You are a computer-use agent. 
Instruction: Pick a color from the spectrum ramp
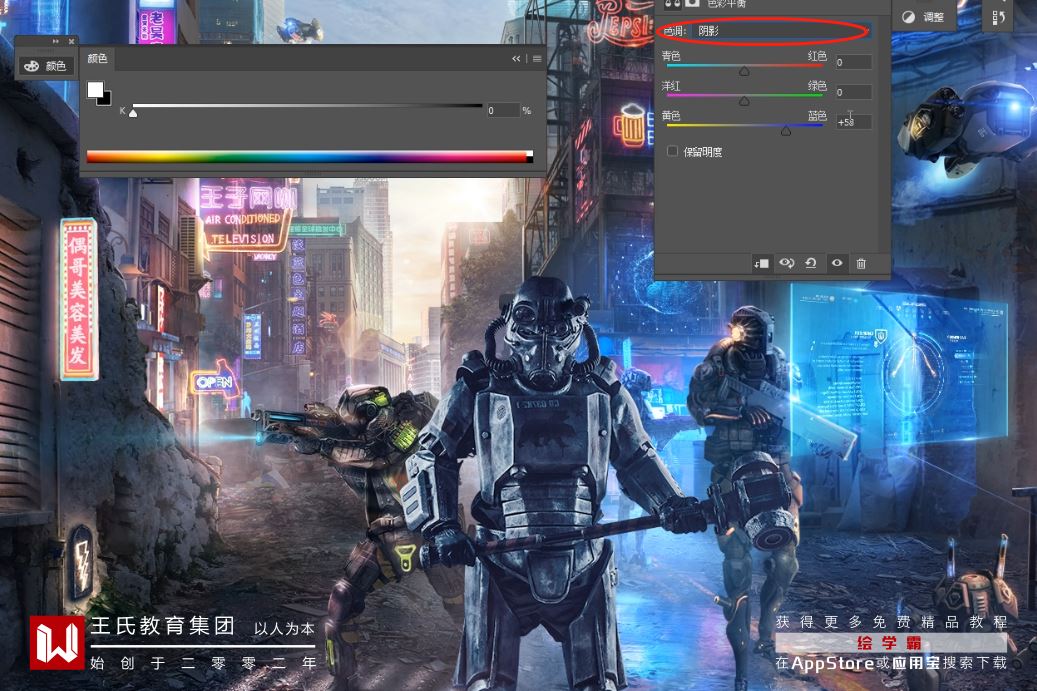pos(306,157)
